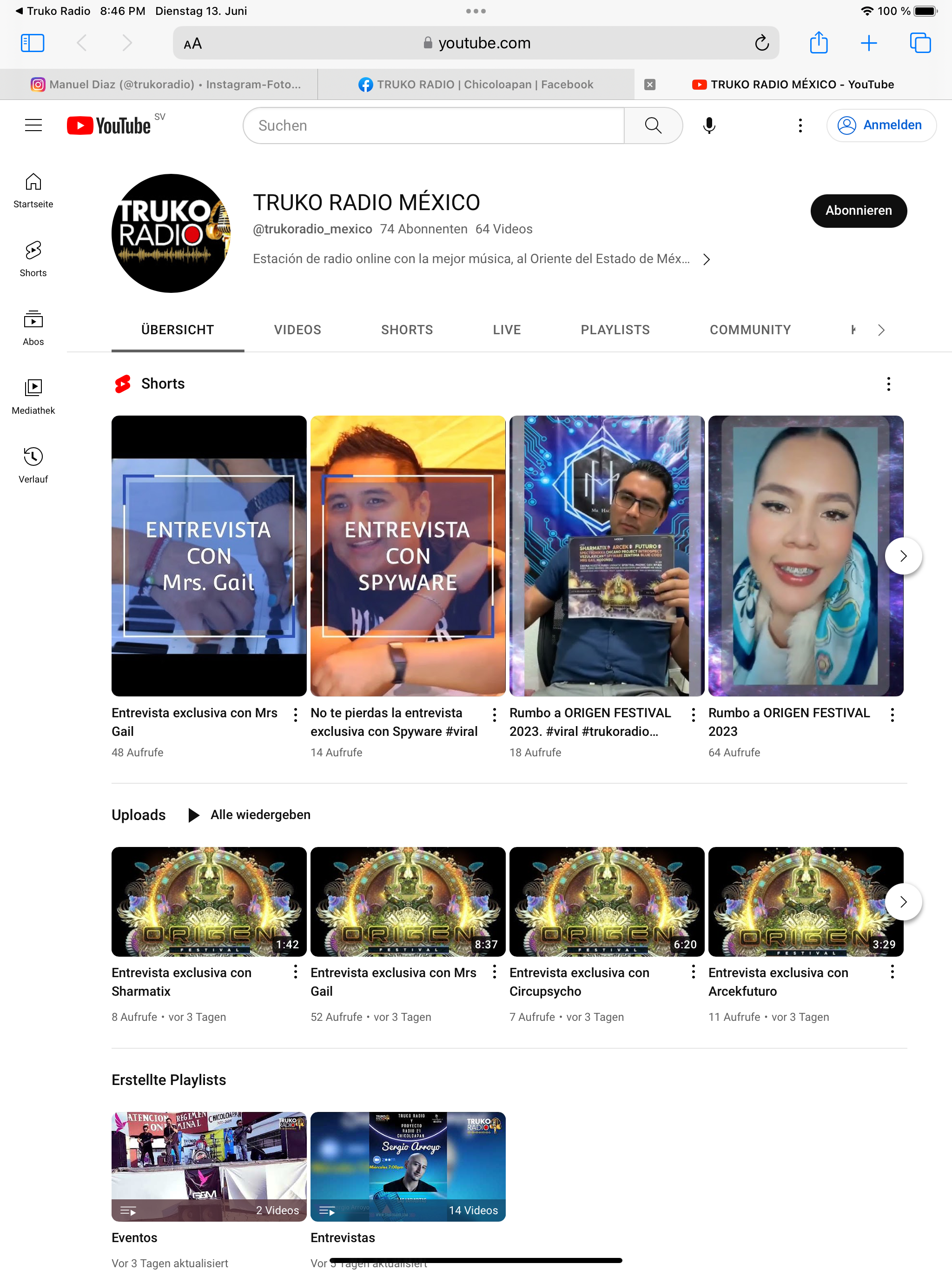Click Entrevista exclusiva con Circupsycho title
Screen dimensions: 952x1270
pos(579,982)
